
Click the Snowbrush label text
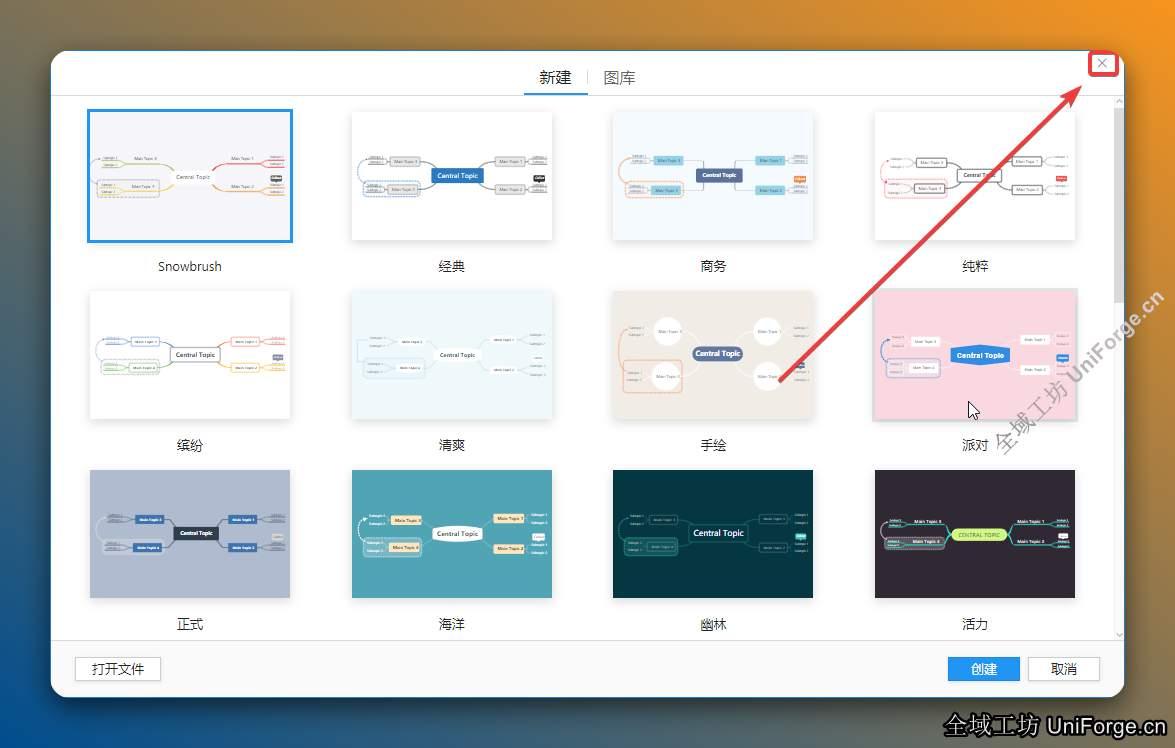(190, 266)
